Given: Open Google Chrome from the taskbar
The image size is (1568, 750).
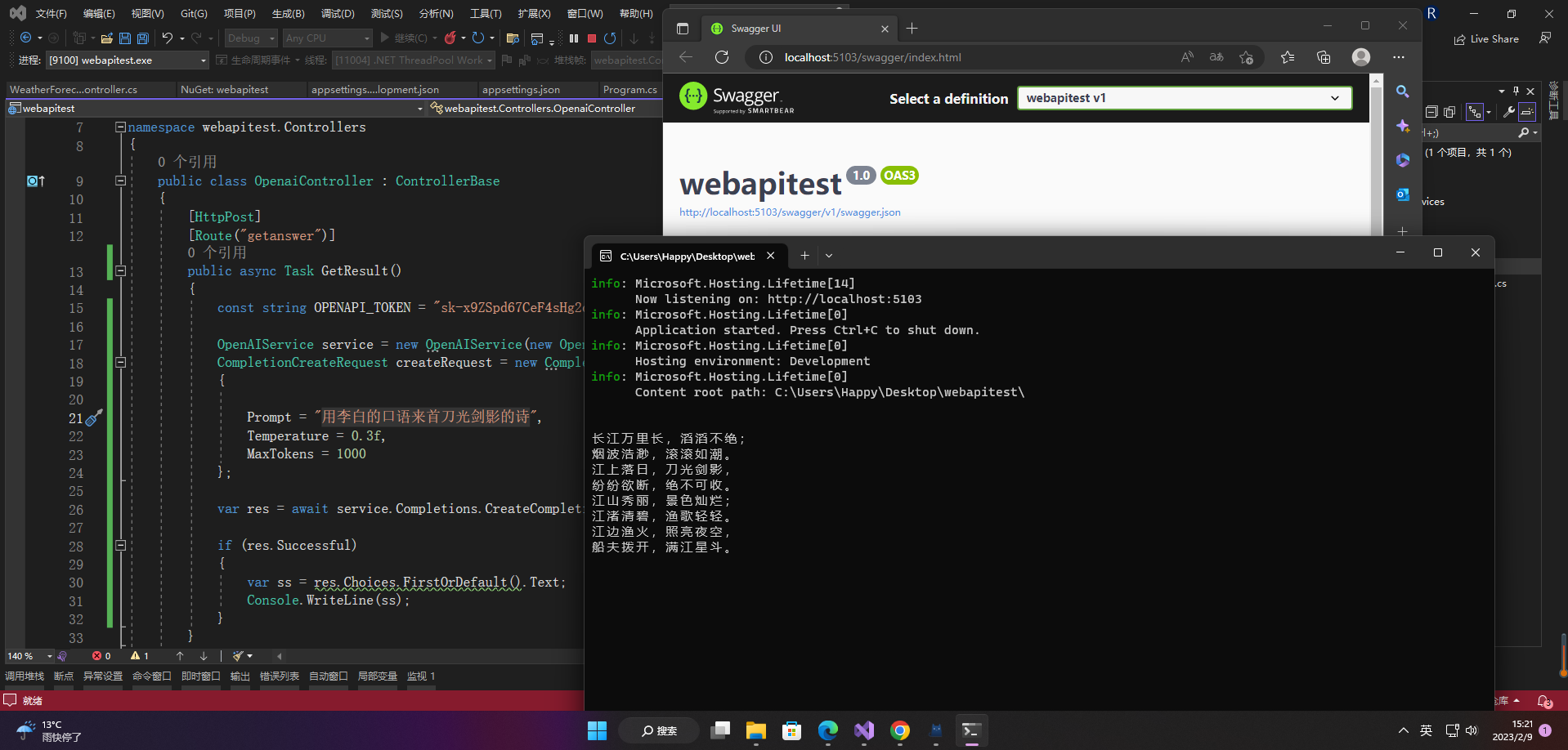Looking at the screenshot, I should point(900,730).
